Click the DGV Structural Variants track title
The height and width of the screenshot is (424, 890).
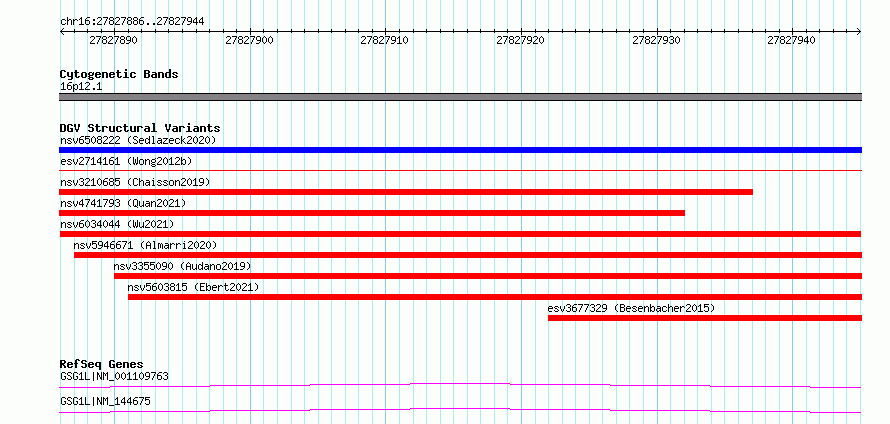pos(140,128)
